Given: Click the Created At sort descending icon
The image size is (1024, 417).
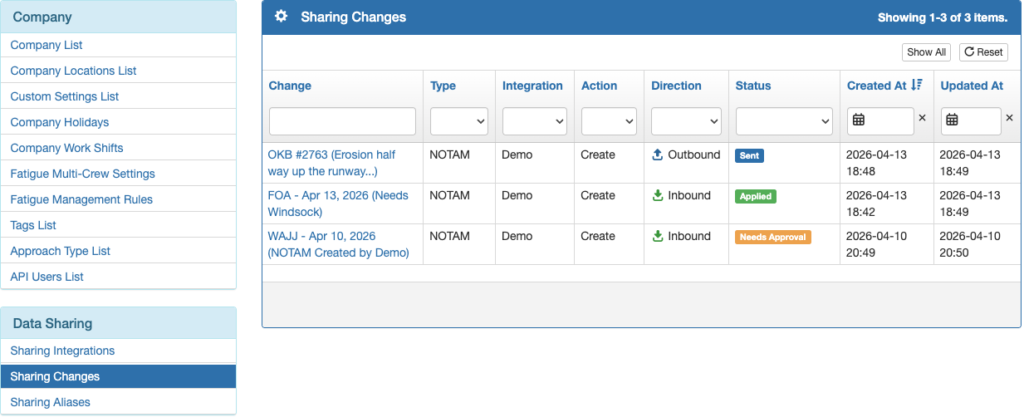Looking at the screenshot, I should (x=917, y=86).
